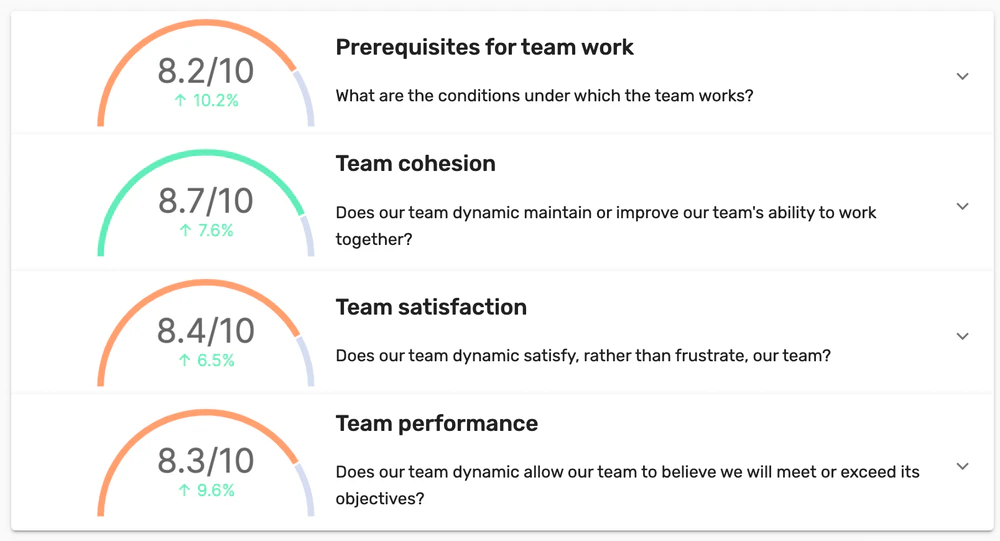Click the 6.5% increase indicator

(206, 360)
